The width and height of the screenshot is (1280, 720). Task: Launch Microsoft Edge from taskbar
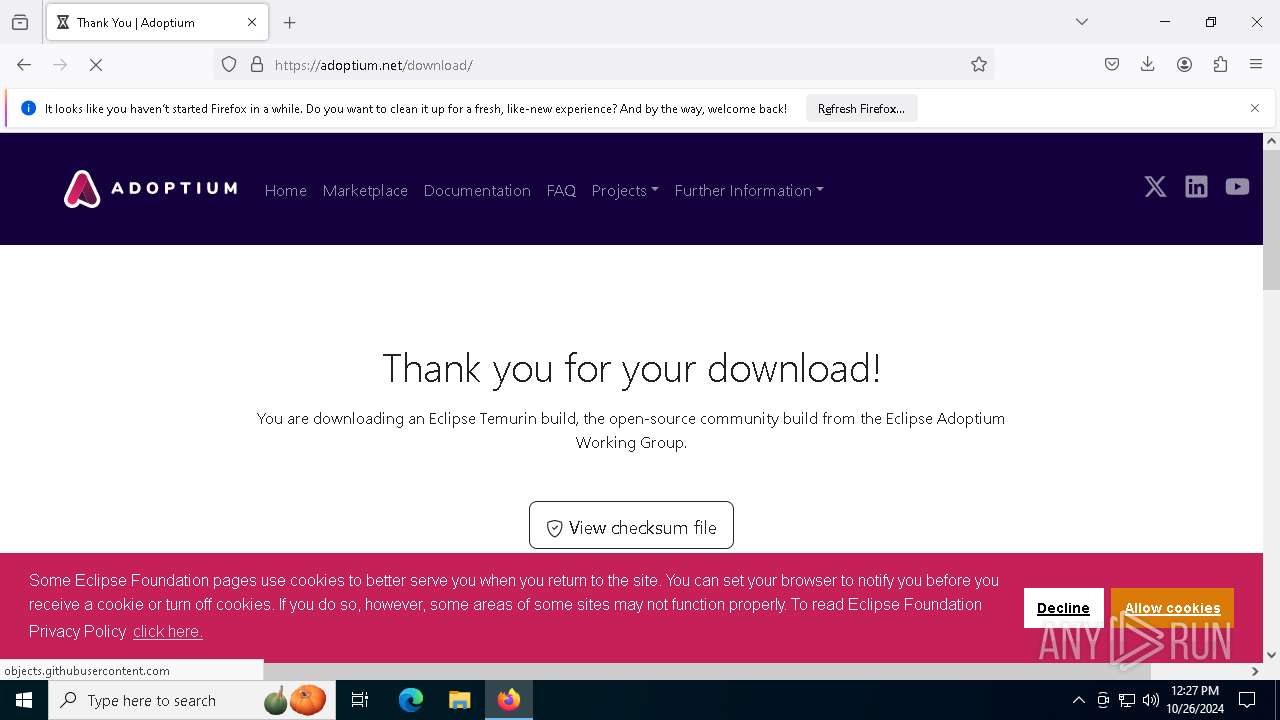click(x=411, y=700)
